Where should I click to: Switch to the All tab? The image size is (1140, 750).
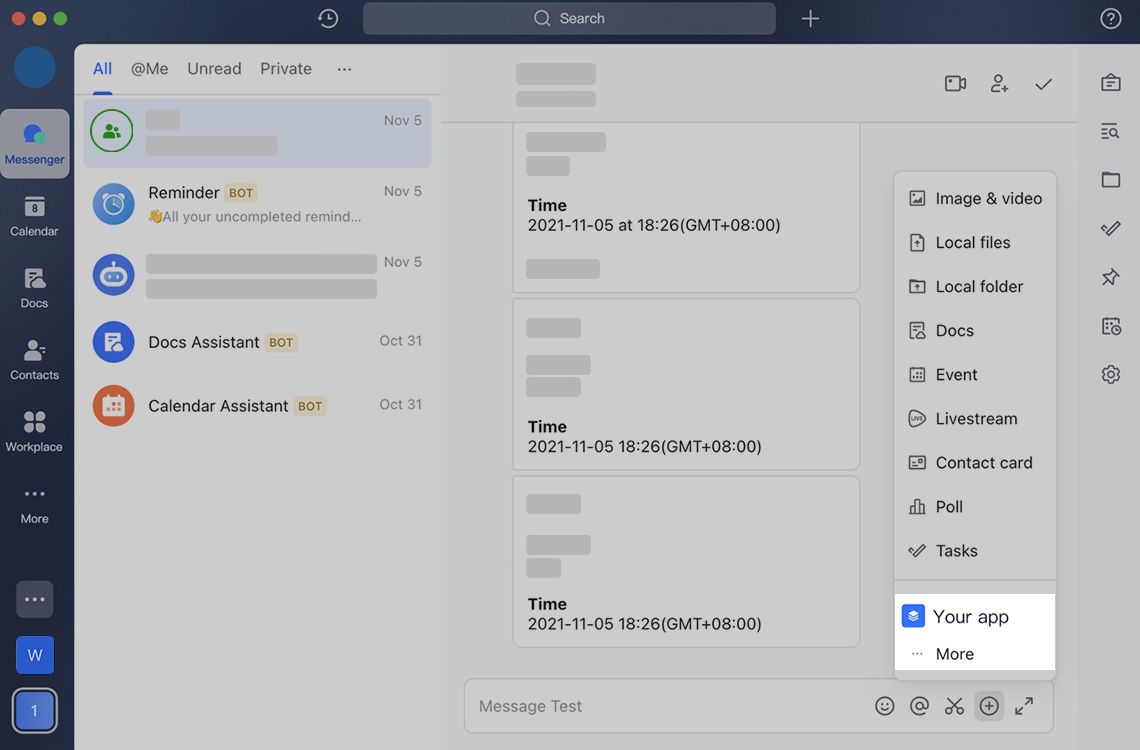(x=103, y=69)
